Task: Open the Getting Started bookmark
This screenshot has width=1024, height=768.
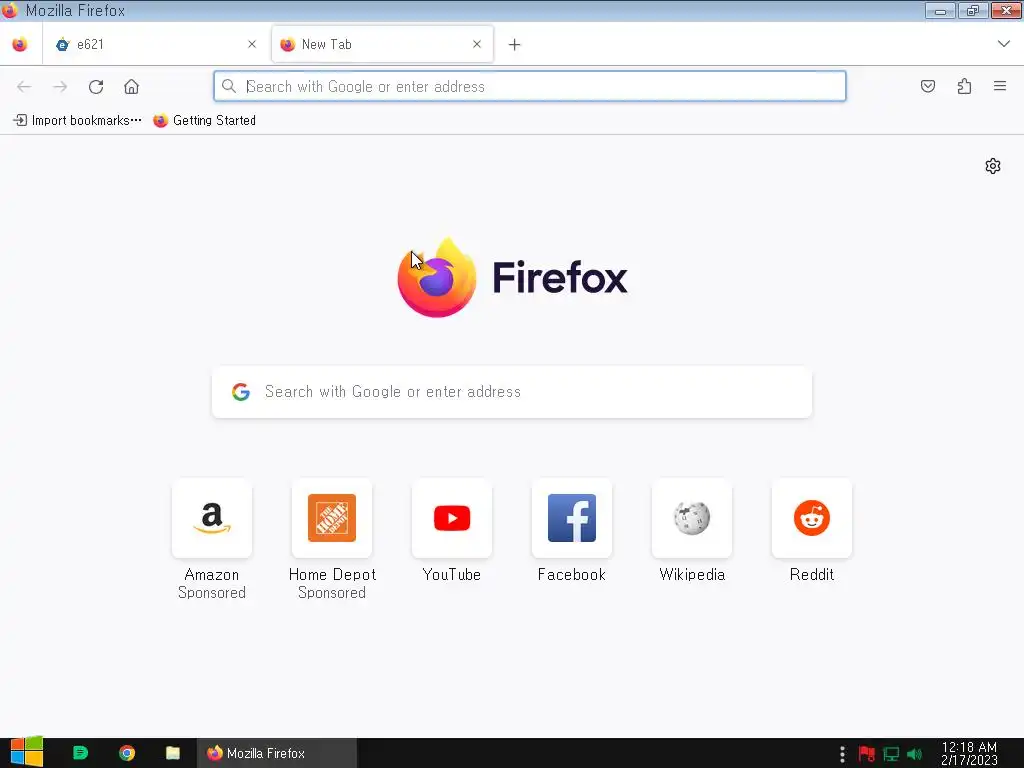Action: [x=204, y=120]
